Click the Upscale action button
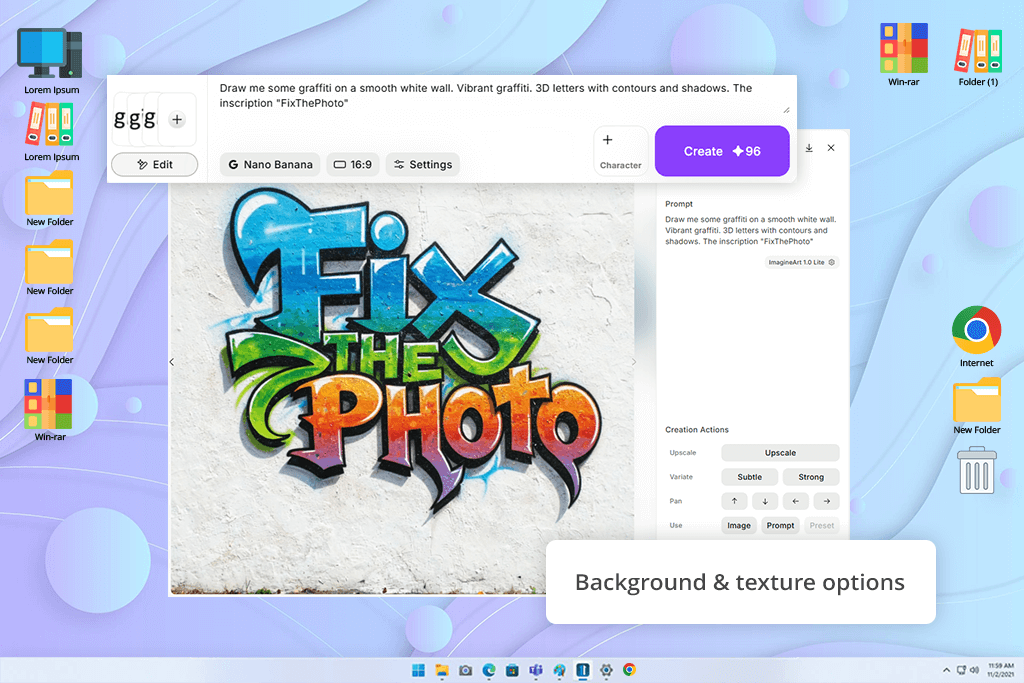Viewport: 1024px width, 683px height. point(780,453)
